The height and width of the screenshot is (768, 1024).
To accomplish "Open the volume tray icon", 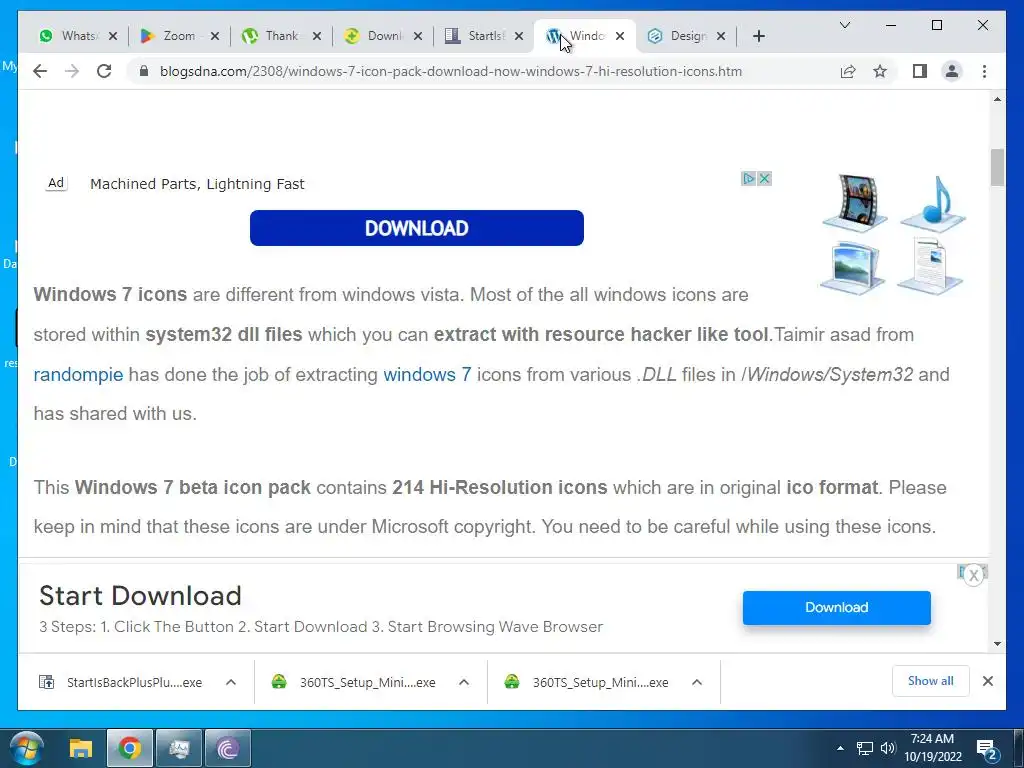I will point(888,748).
